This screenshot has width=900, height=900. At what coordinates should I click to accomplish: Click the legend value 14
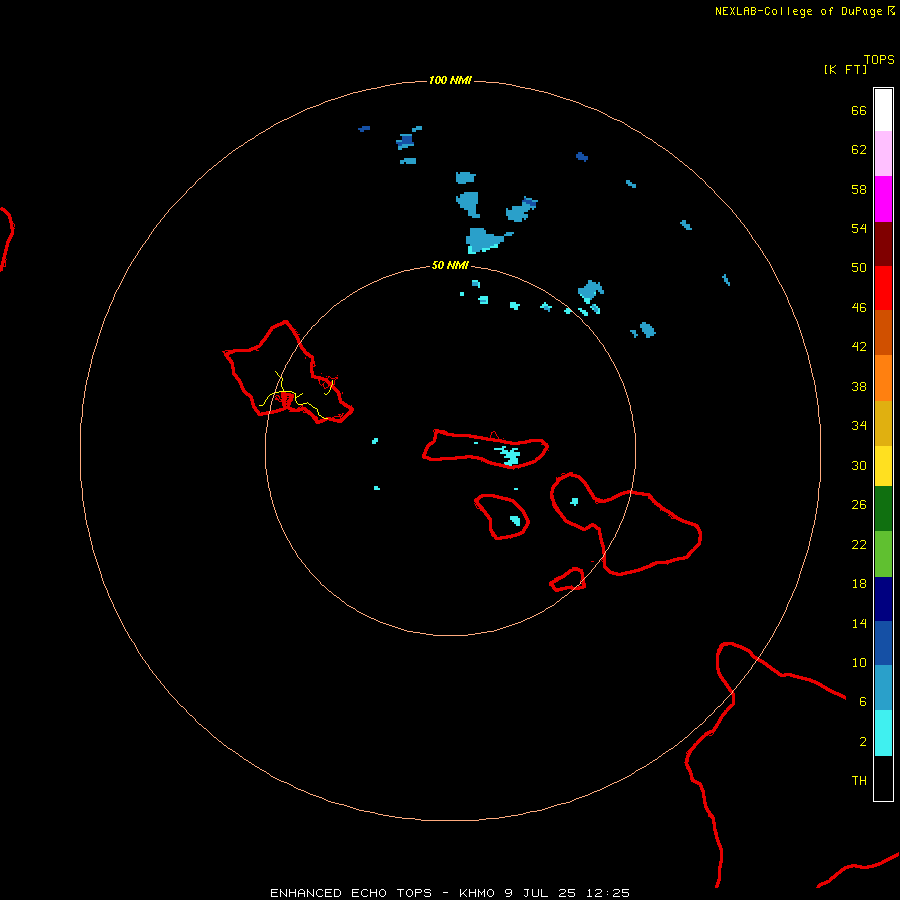(859, 623)
